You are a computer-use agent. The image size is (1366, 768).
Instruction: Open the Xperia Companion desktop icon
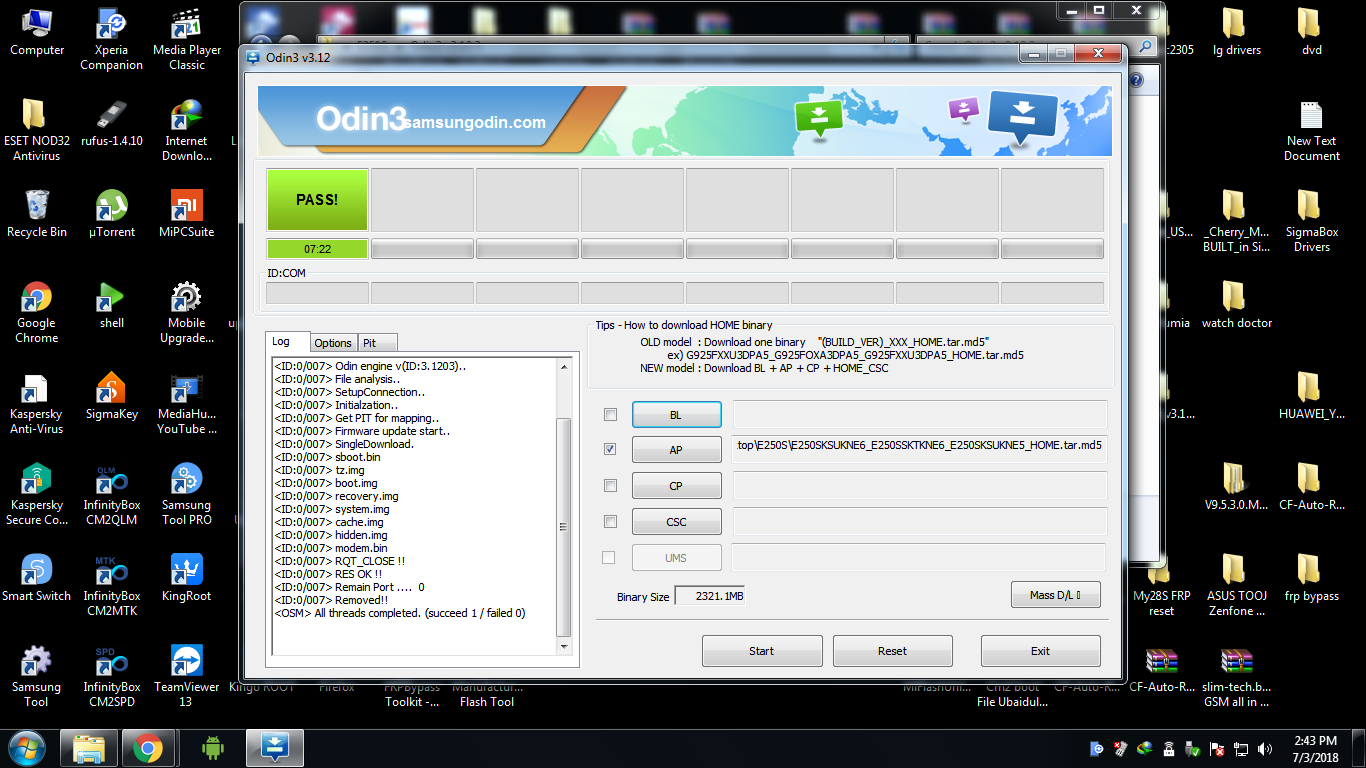click(x=111, y=40)
